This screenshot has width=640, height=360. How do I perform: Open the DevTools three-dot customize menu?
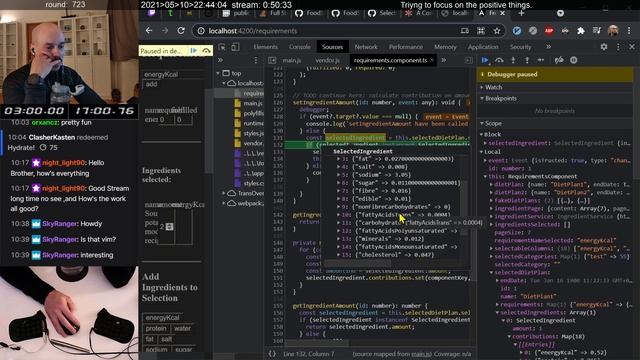click(618, 47)
